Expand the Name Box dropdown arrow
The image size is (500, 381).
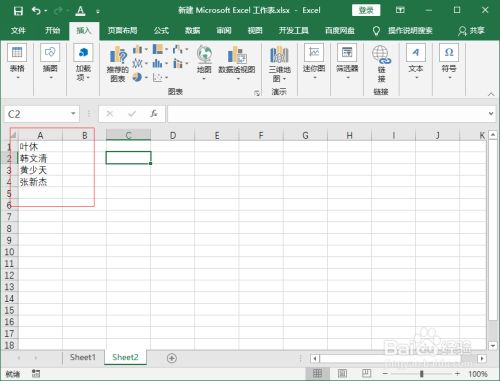coord(73,114)
